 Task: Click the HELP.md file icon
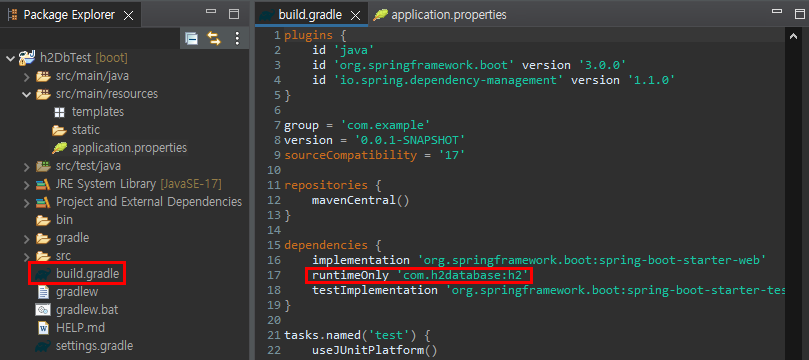point(43,328)
